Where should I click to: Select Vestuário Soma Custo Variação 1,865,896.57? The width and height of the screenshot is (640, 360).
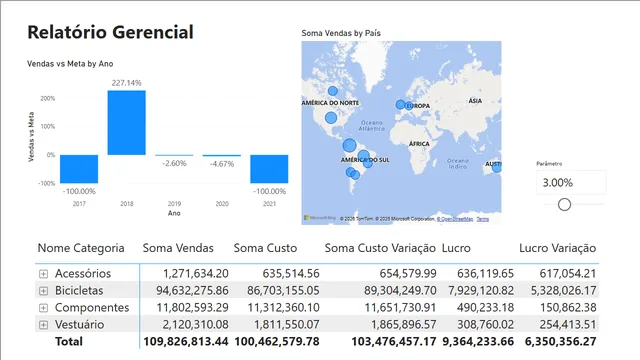[x=403, y=325]
